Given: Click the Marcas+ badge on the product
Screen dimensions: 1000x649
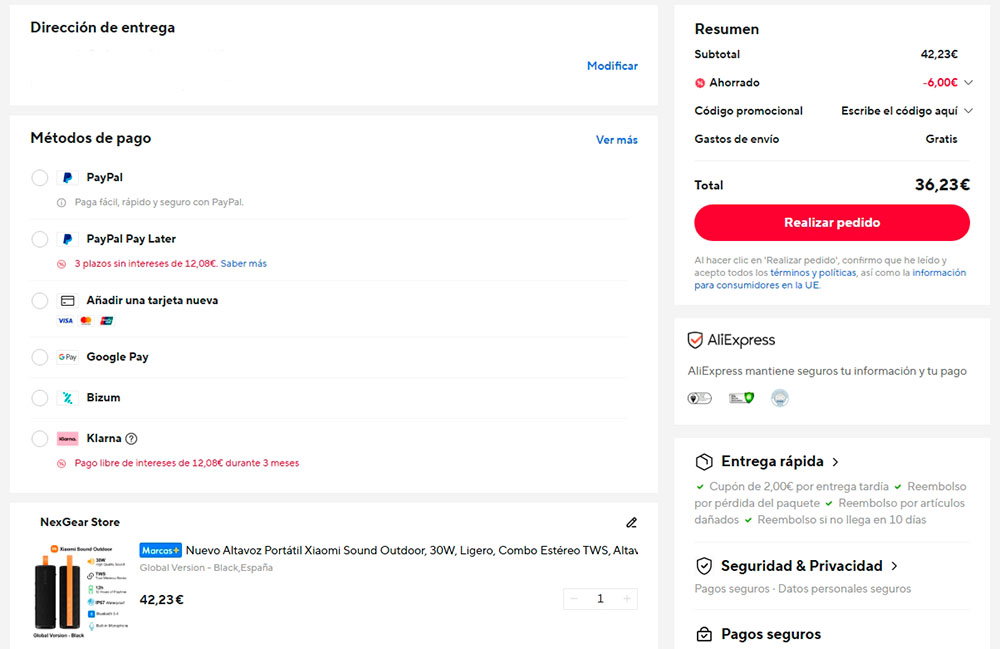Looking at the screenshot, I should pyautogui.click(x=161, y=550).
